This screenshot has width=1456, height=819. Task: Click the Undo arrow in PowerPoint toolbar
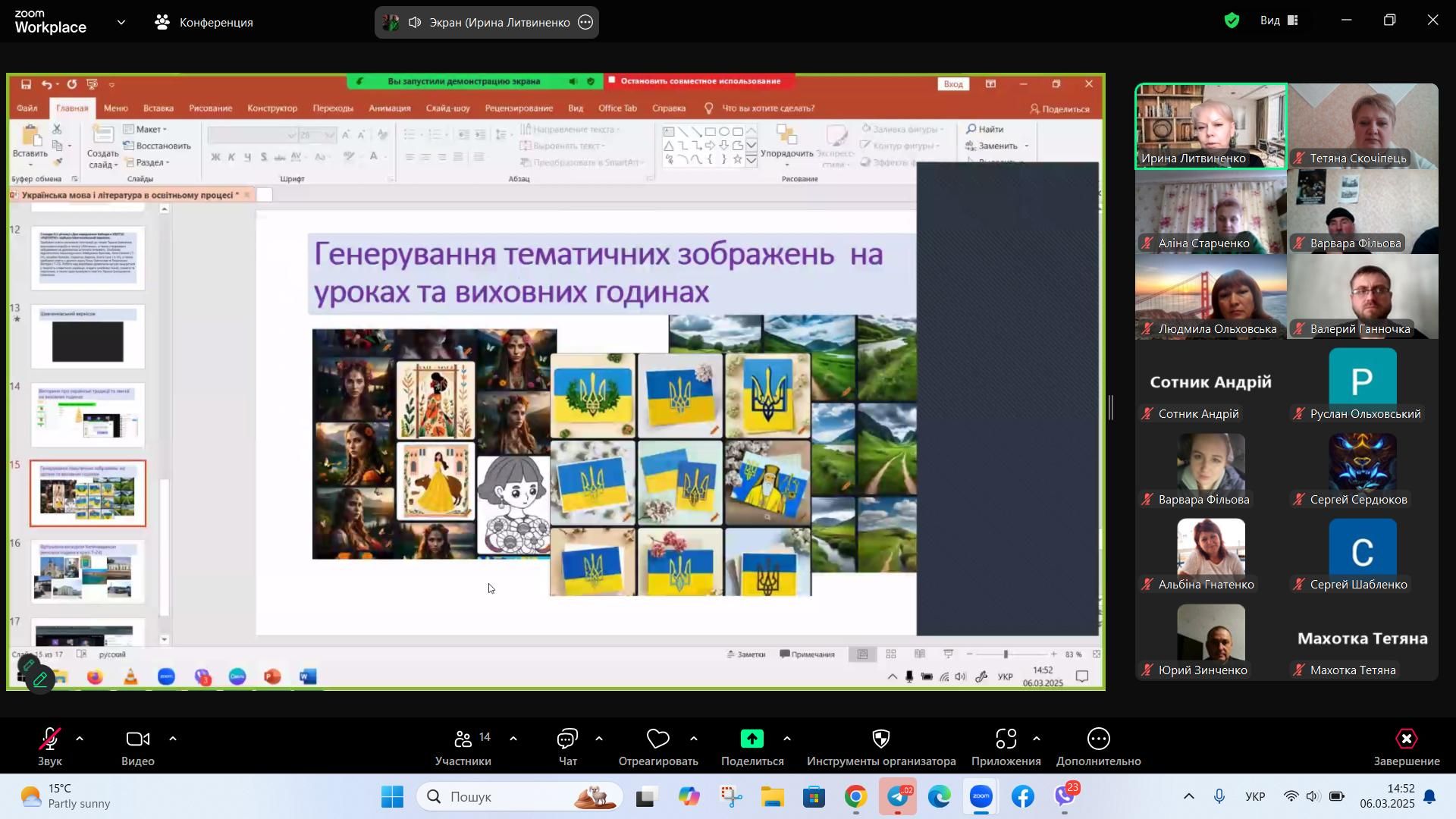[46, 84]
